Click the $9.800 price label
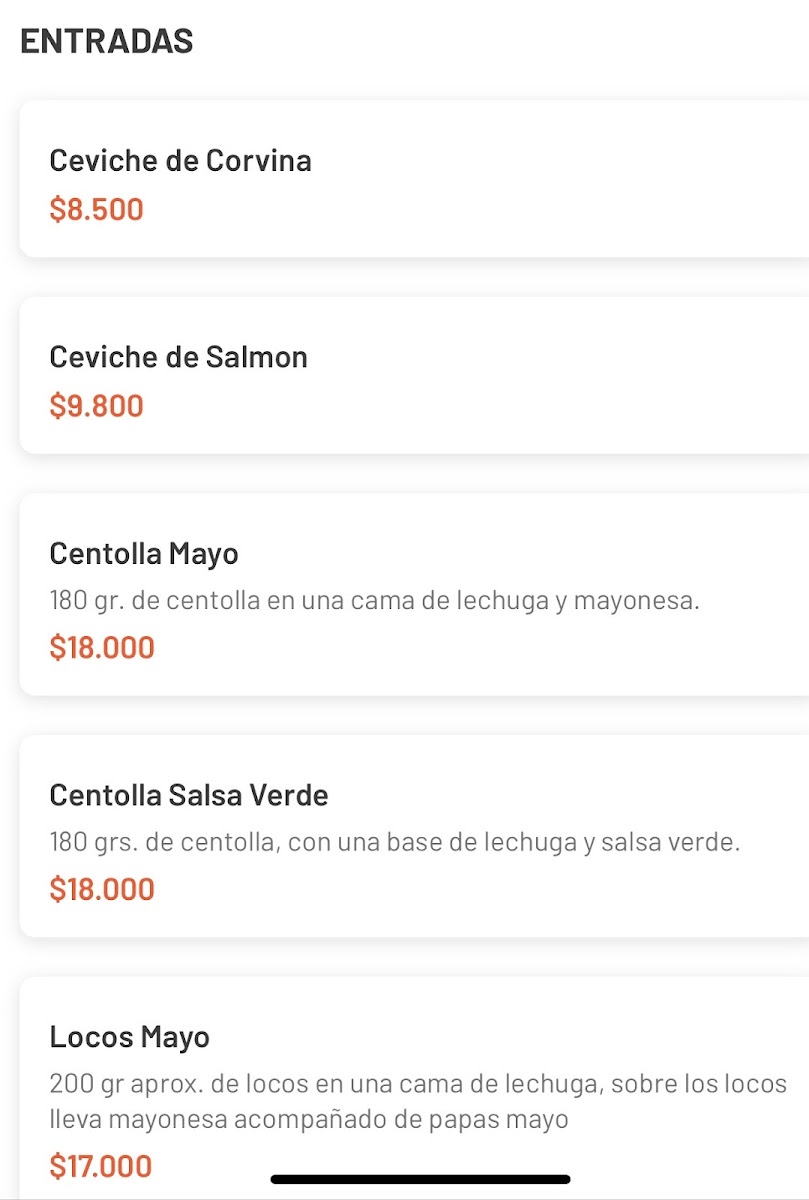Viewport: 809px width, 1200px height. [96, 406]
